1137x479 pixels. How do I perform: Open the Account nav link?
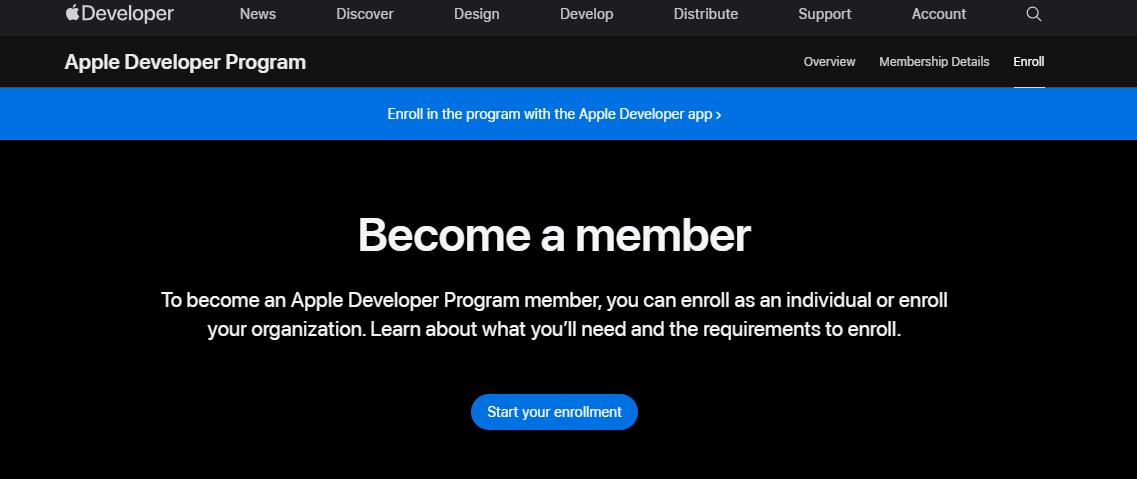tap(939, 14)
